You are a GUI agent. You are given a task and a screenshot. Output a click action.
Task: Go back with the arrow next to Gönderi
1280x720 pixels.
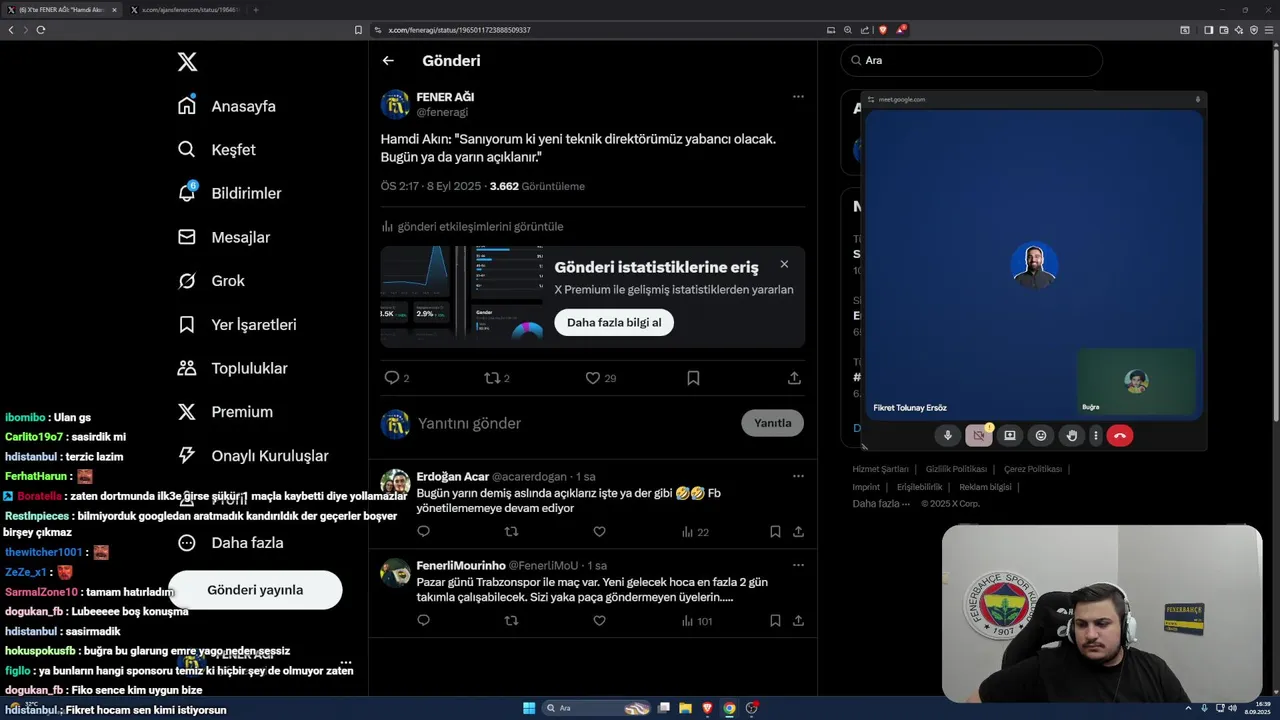pos(388,61)
